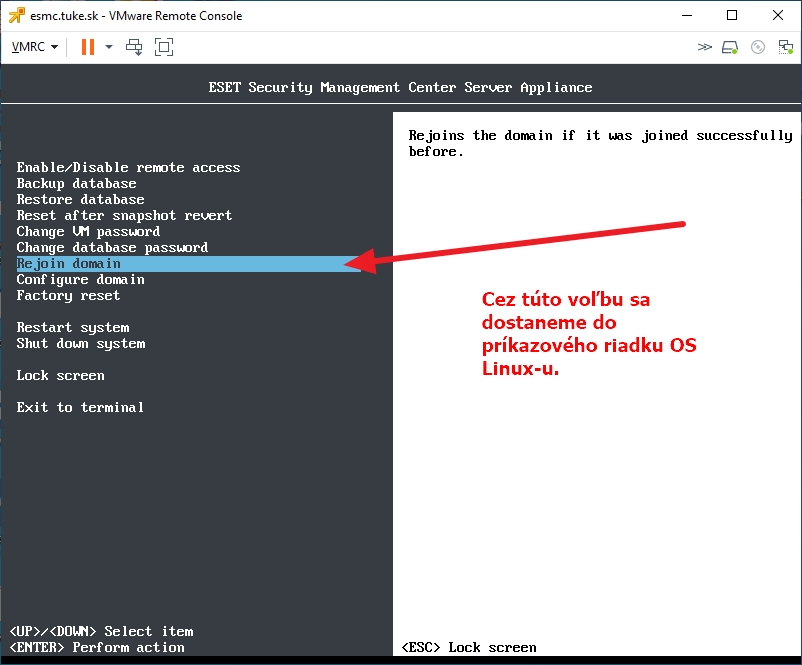Click the esmc.tuke.sk window title text
The height and width of the screenshot is (665, 802).
136,16
